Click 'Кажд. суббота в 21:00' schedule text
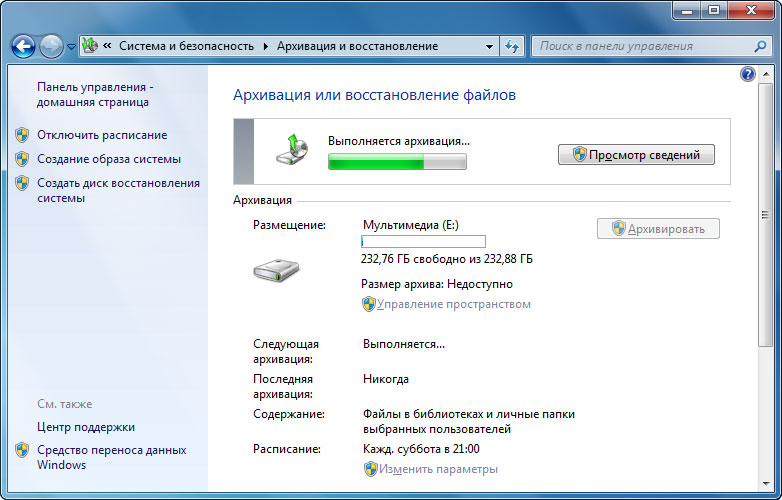 click(421, 449)
